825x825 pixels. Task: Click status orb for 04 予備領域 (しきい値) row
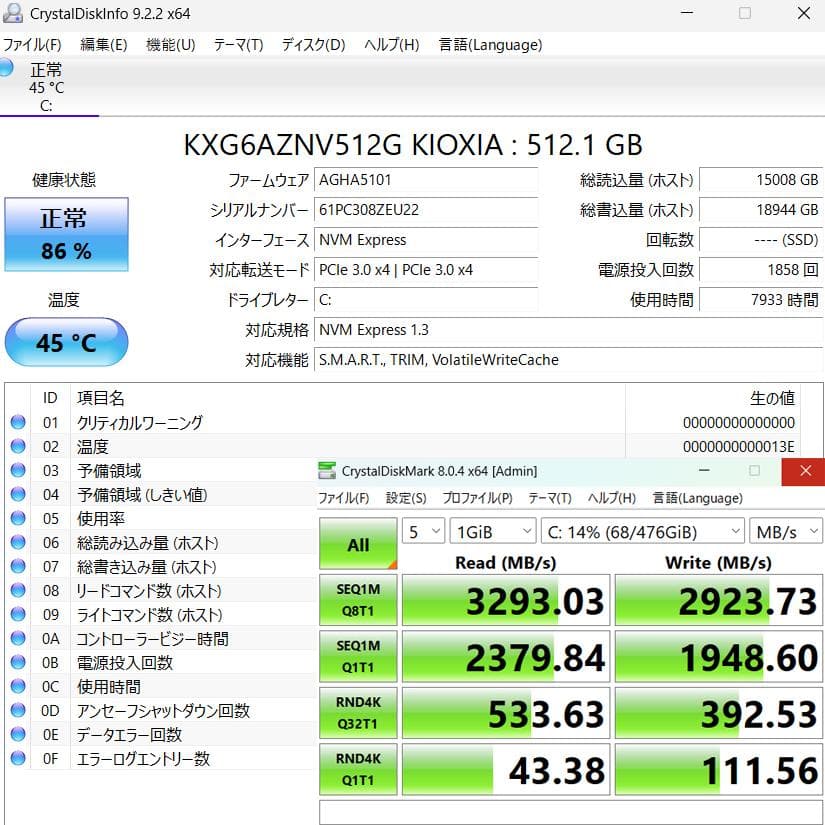(x=18, y=494)
